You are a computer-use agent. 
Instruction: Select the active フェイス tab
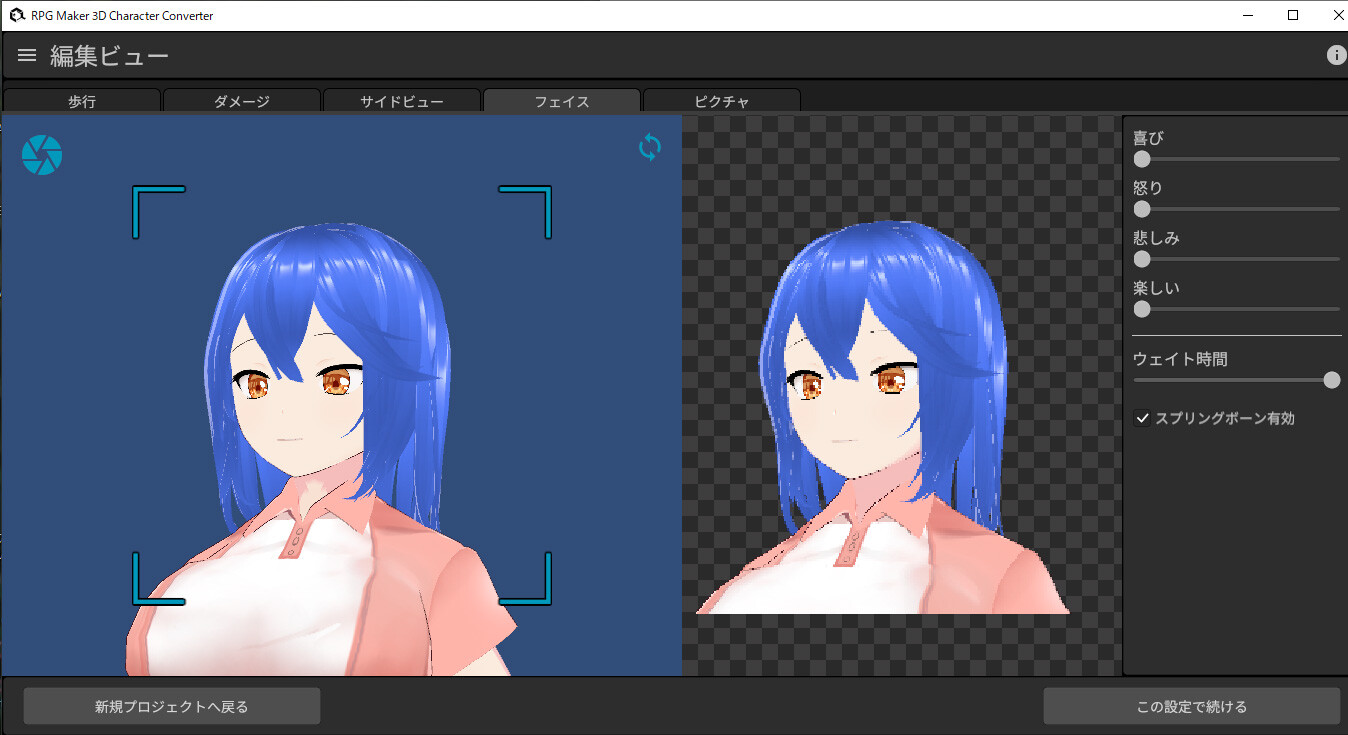pyautogui.click(x=561, y=100)
